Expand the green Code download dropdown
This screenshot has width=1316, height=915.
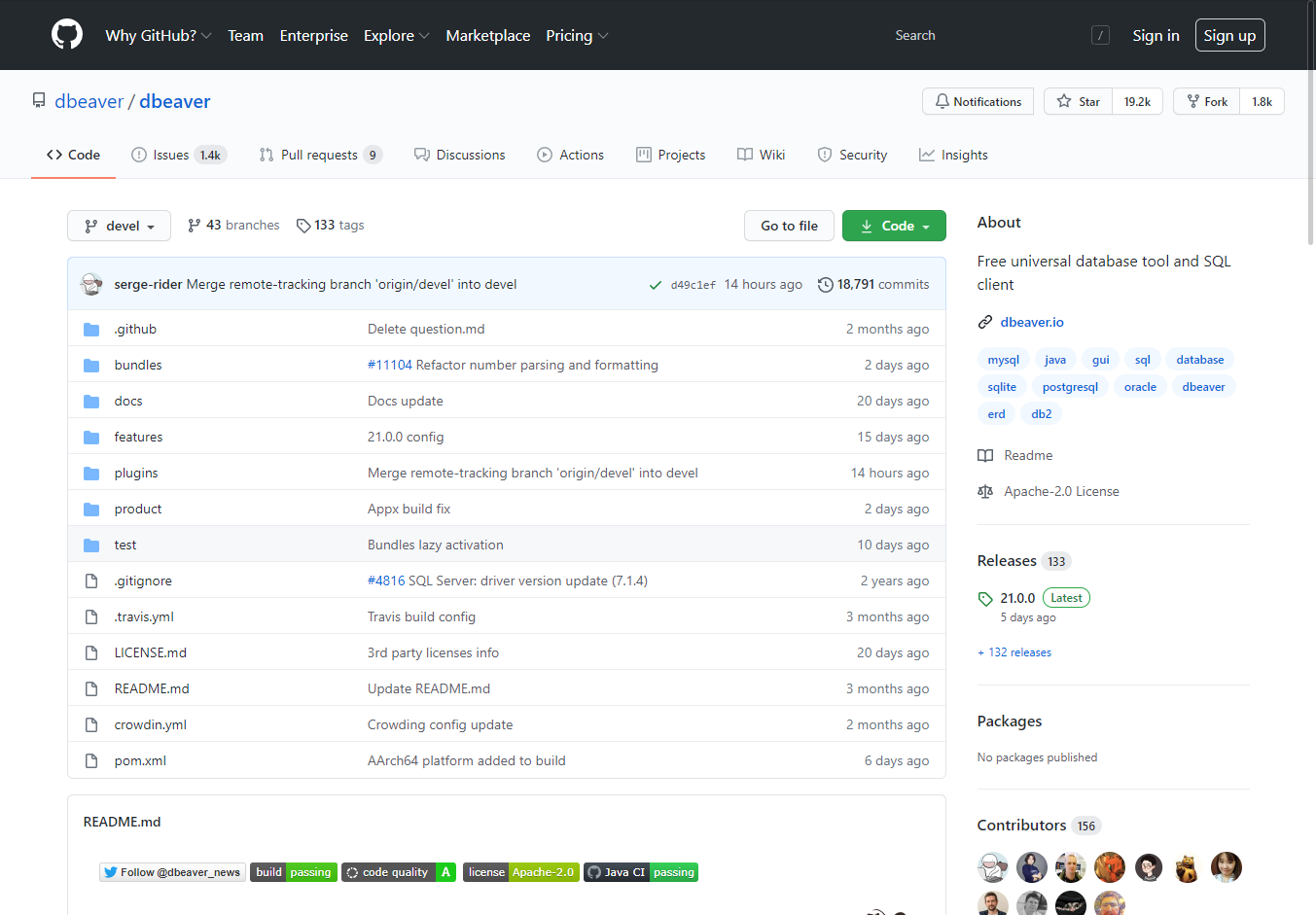894,226
